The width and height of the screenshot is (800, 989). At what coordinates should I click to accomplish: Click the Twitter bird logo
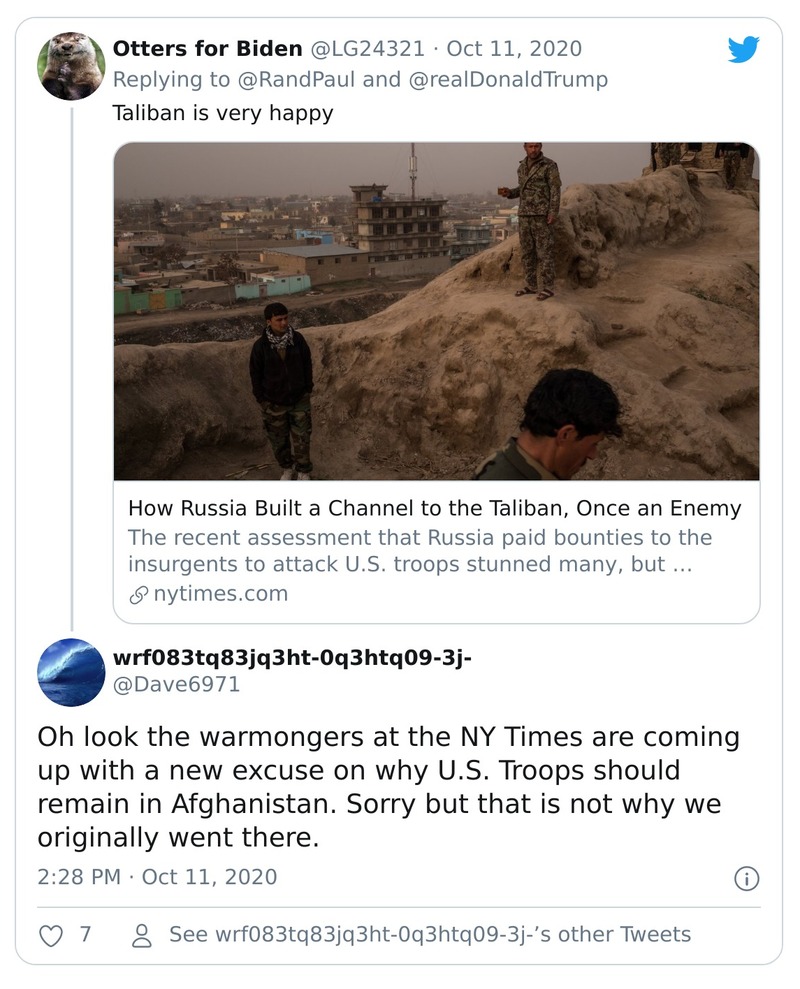click(743, 50)
